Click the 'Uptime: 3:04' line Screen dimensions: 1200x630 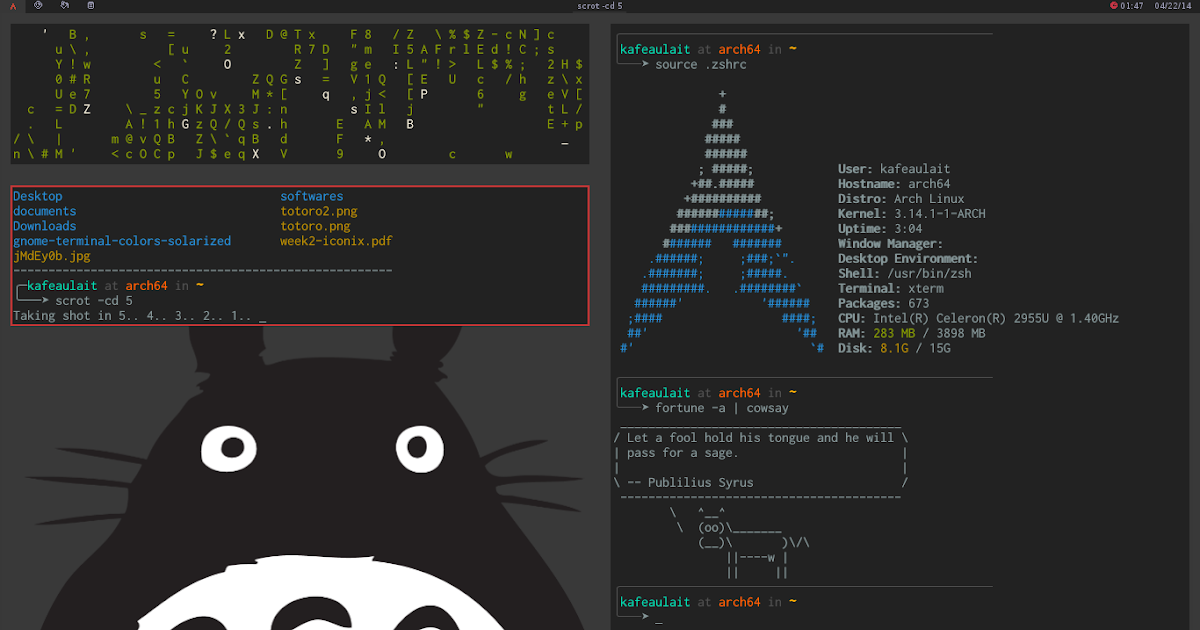[880, 229]
